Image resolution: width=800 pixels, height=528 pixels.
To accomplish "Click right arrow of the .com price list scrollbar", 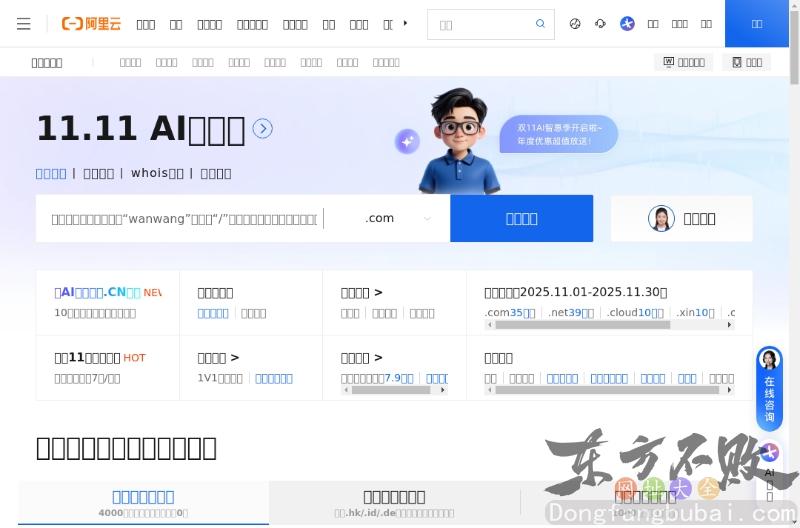I will tap(729, 325).
